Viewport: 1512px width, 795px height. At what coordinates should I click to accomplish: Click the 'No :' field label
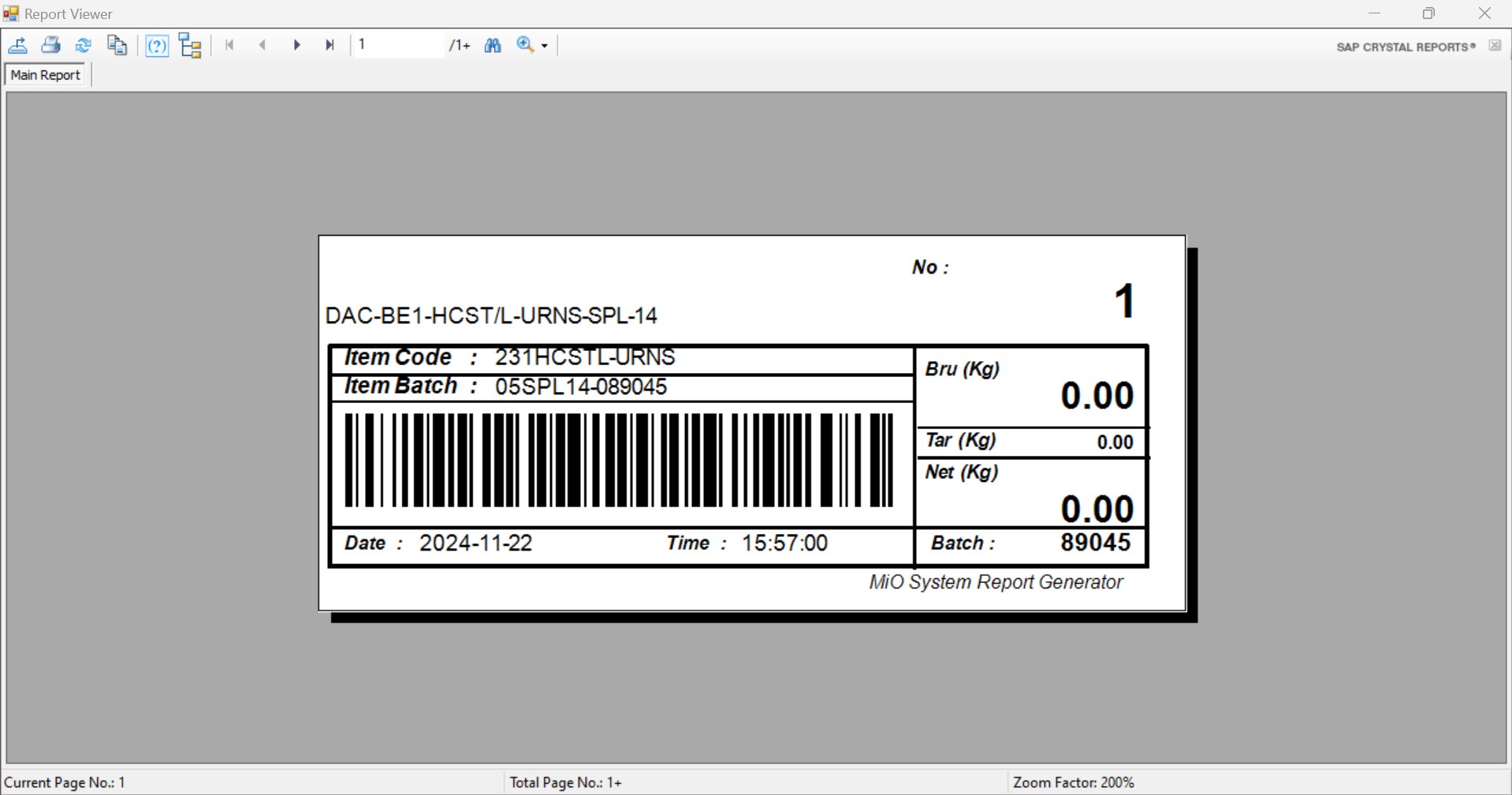pos(930,267)
